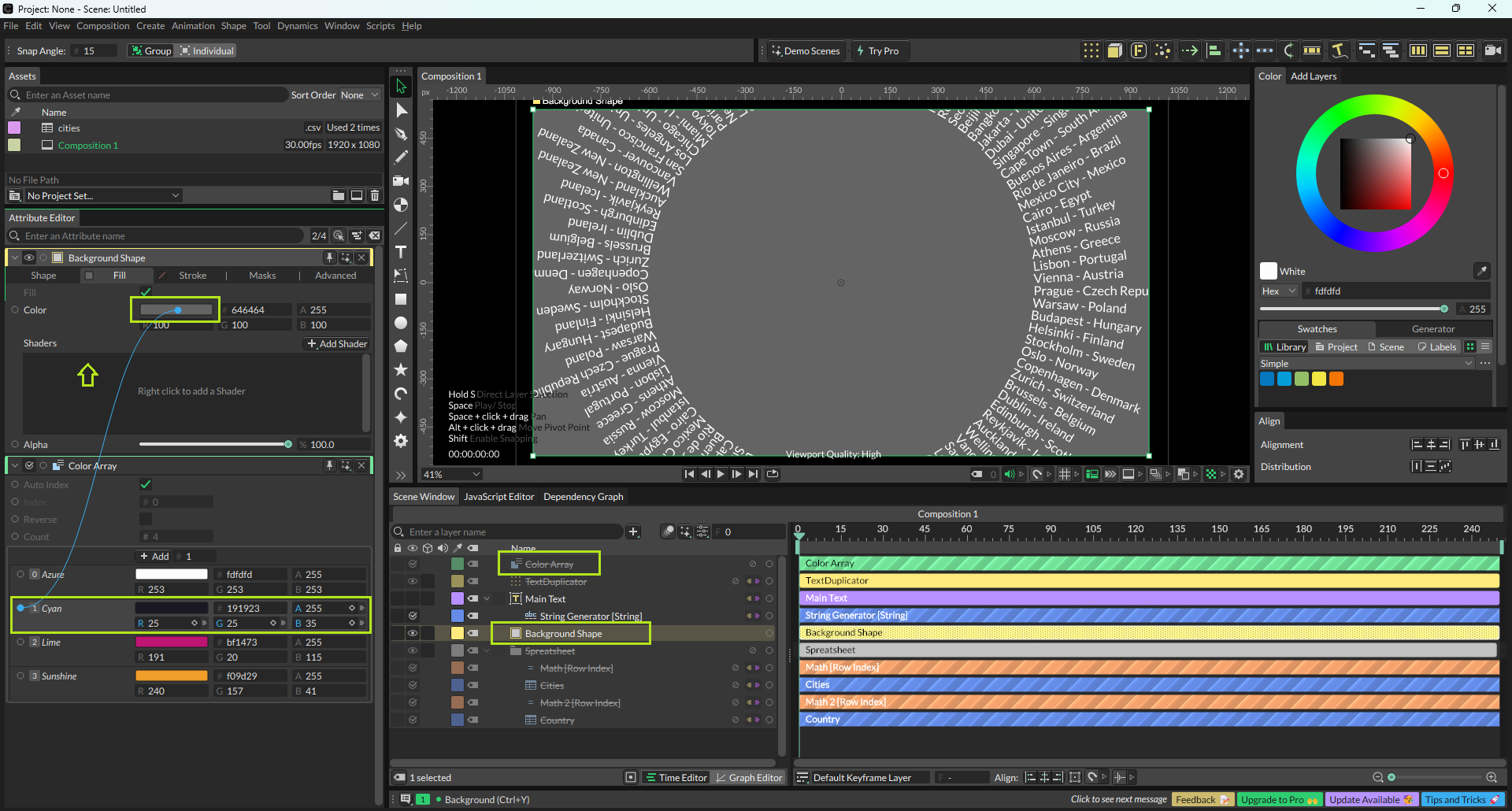The height and width of the screenshot is (811, 1512).
Task: Open the Hex color mode dropdown
Action: point(1279,291)
